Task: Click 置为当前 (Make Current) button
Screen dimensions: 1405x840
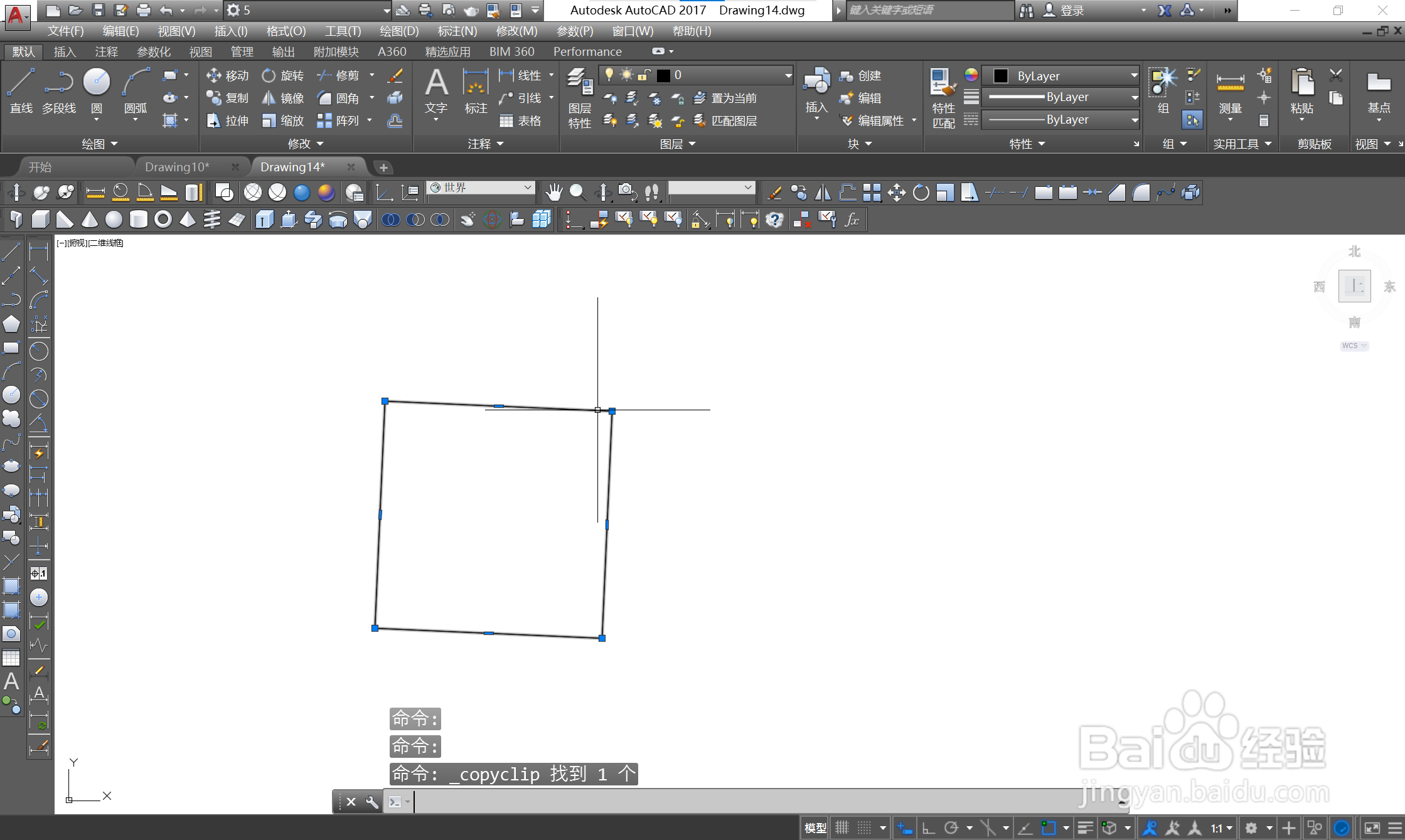Action: 725,98
